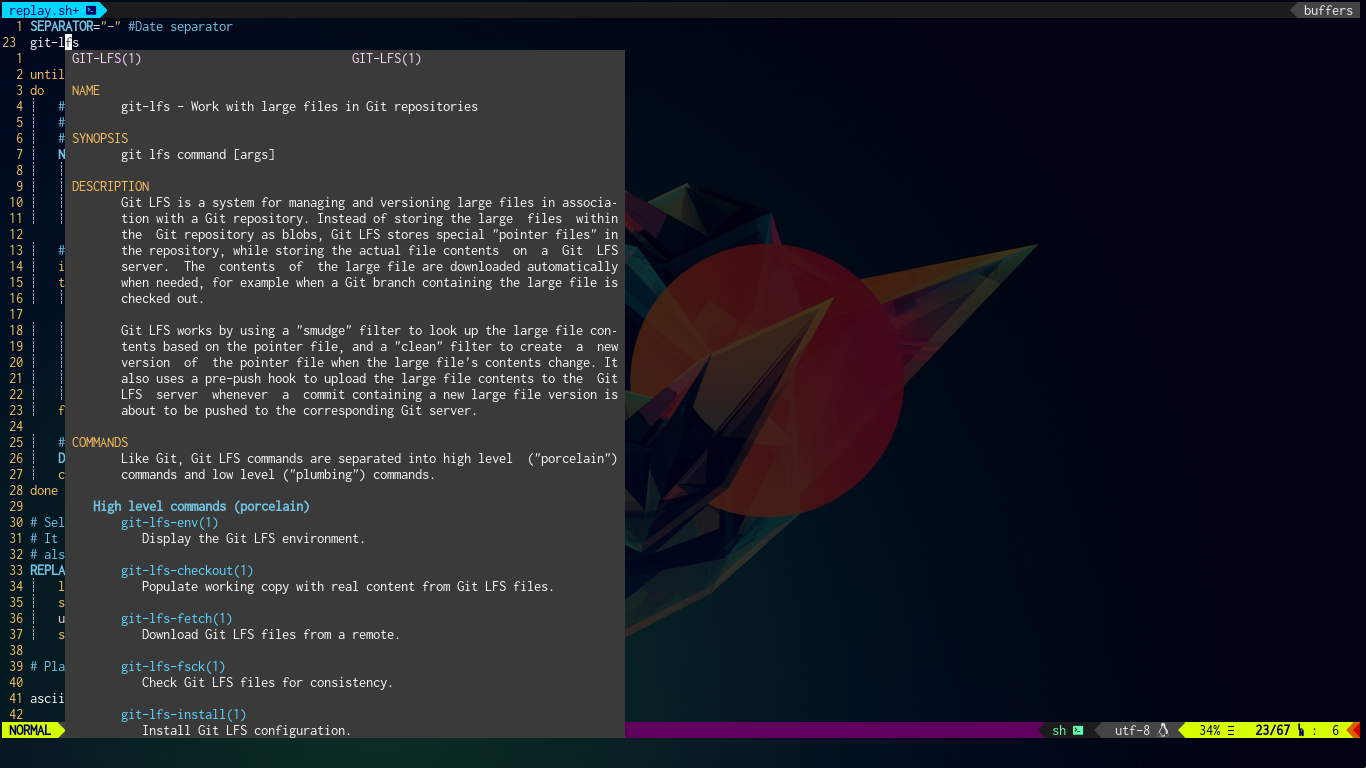1366x768 pixels.
Task: Click High level commands (porcelain) heading
Action: (201, 506)
